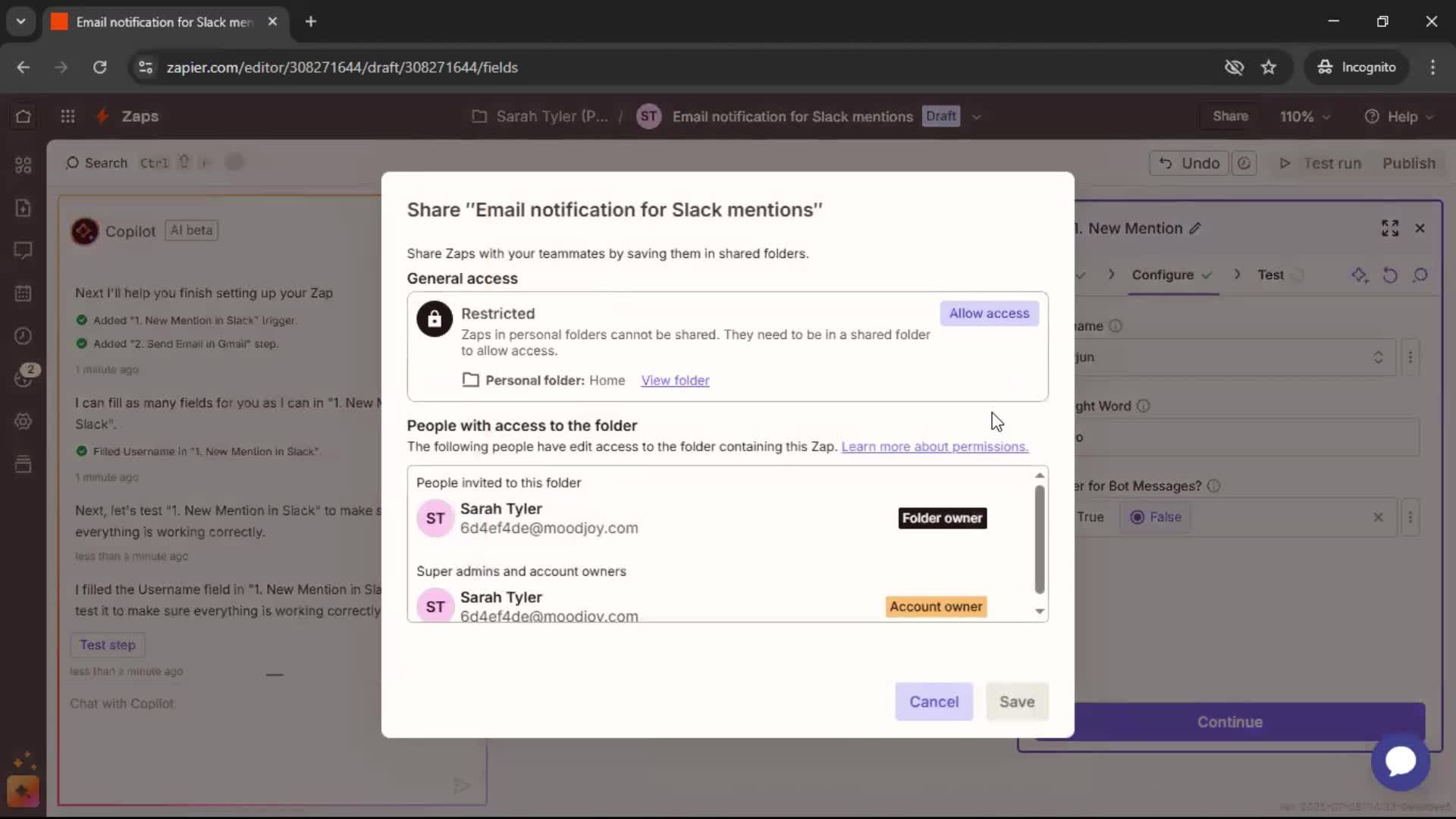Cancel the share dialog
This screenshot has height=819, width=1456.
pyautogui.click(x=934, y=701)
